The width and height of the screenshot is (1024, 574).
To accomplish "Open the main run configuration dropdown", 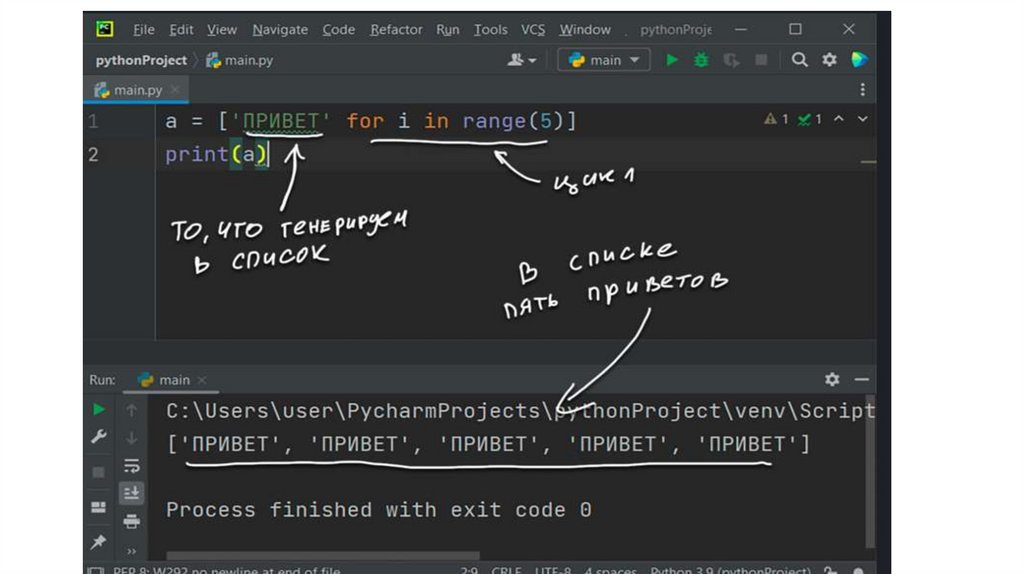I will tap(604, 60).
